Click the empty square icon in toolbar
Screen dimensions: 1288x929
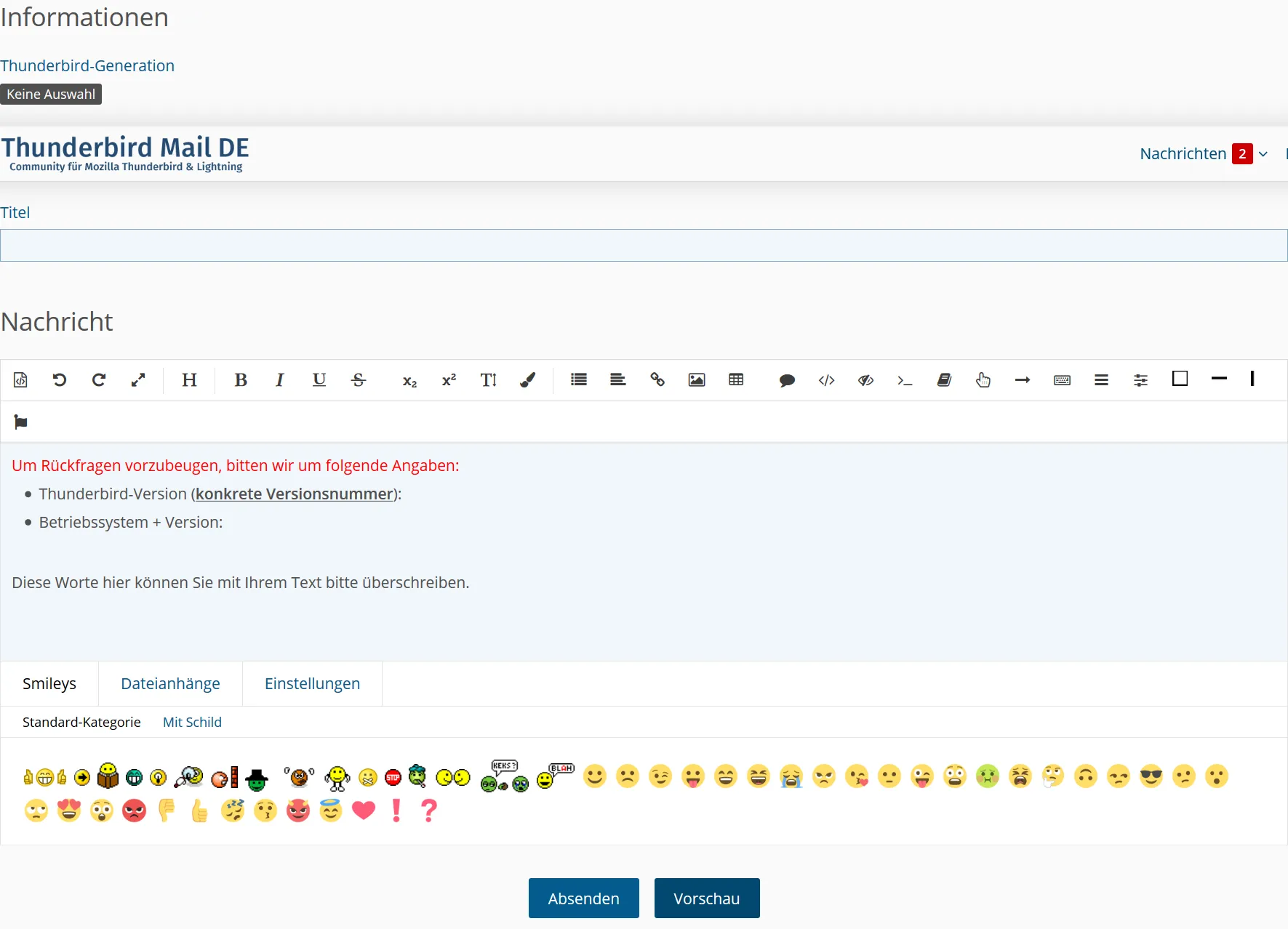[x=1180, y=379]
